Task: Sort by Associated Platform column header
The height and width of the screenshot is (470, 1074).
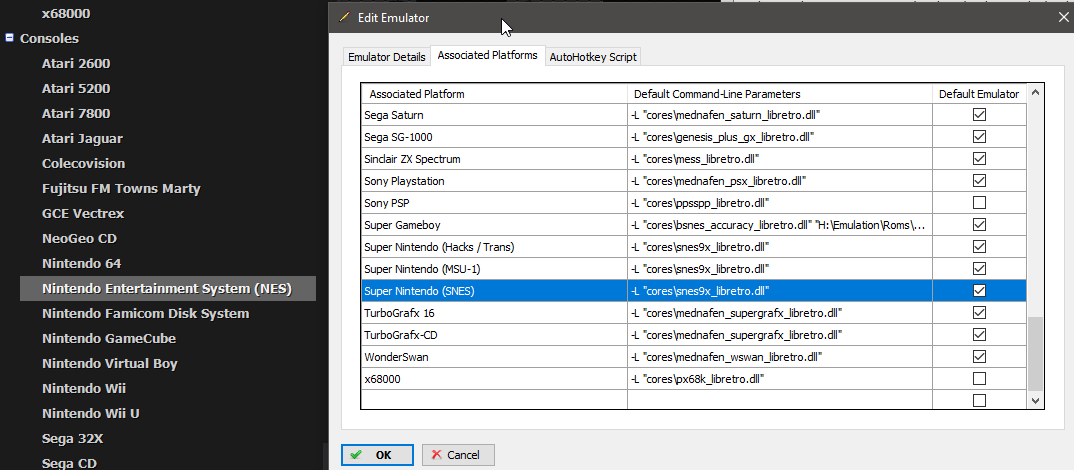Action: (x=495, y=94)
